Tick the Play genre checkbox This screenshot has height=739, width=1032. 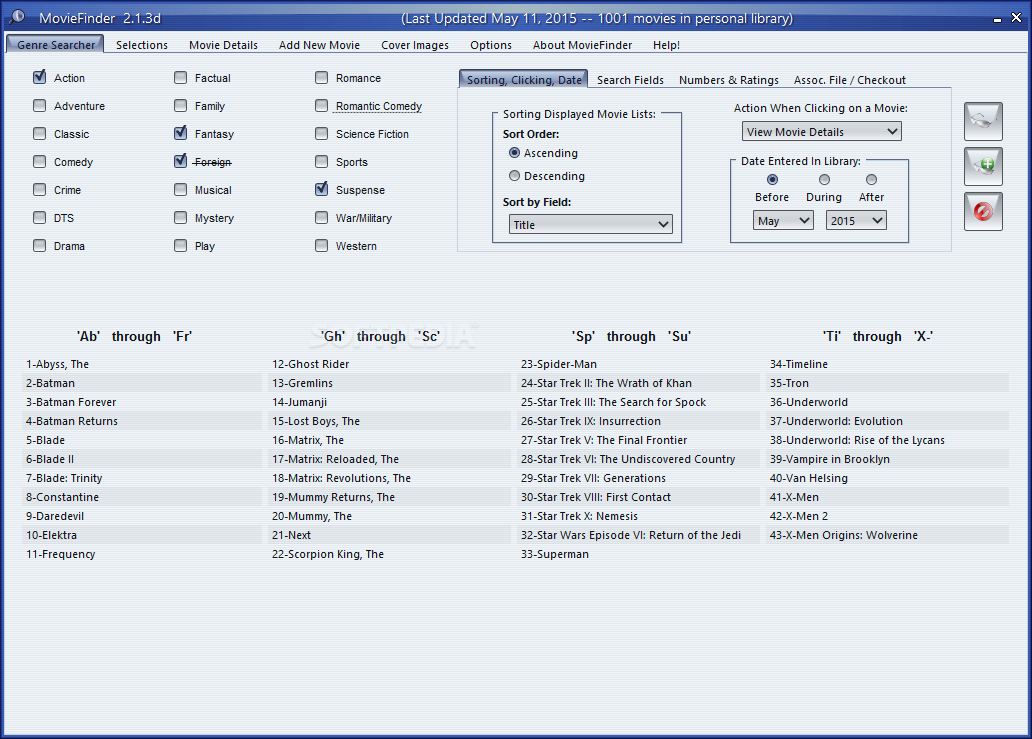[180, 245]
